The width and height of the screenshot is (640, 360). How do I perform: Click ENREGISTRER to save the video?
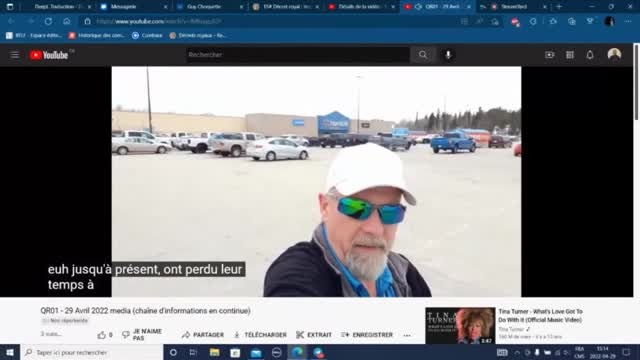[x=367, y=335]
